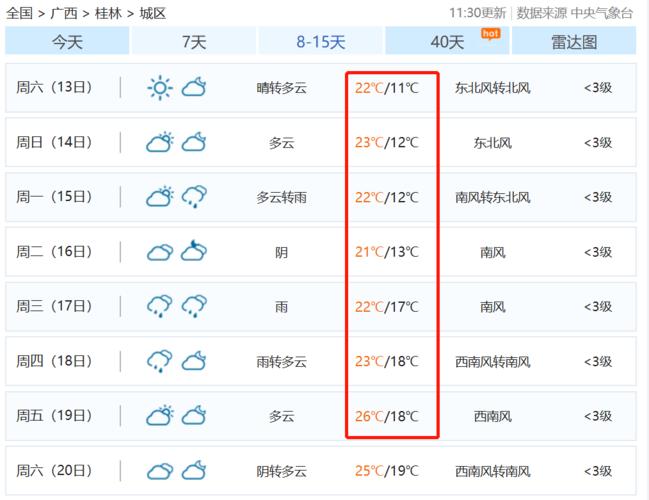The width and height of the screenshot is (649, 500).
Task: Click the wind text 西南风 for 19日
Action: (x=493, y=416)
